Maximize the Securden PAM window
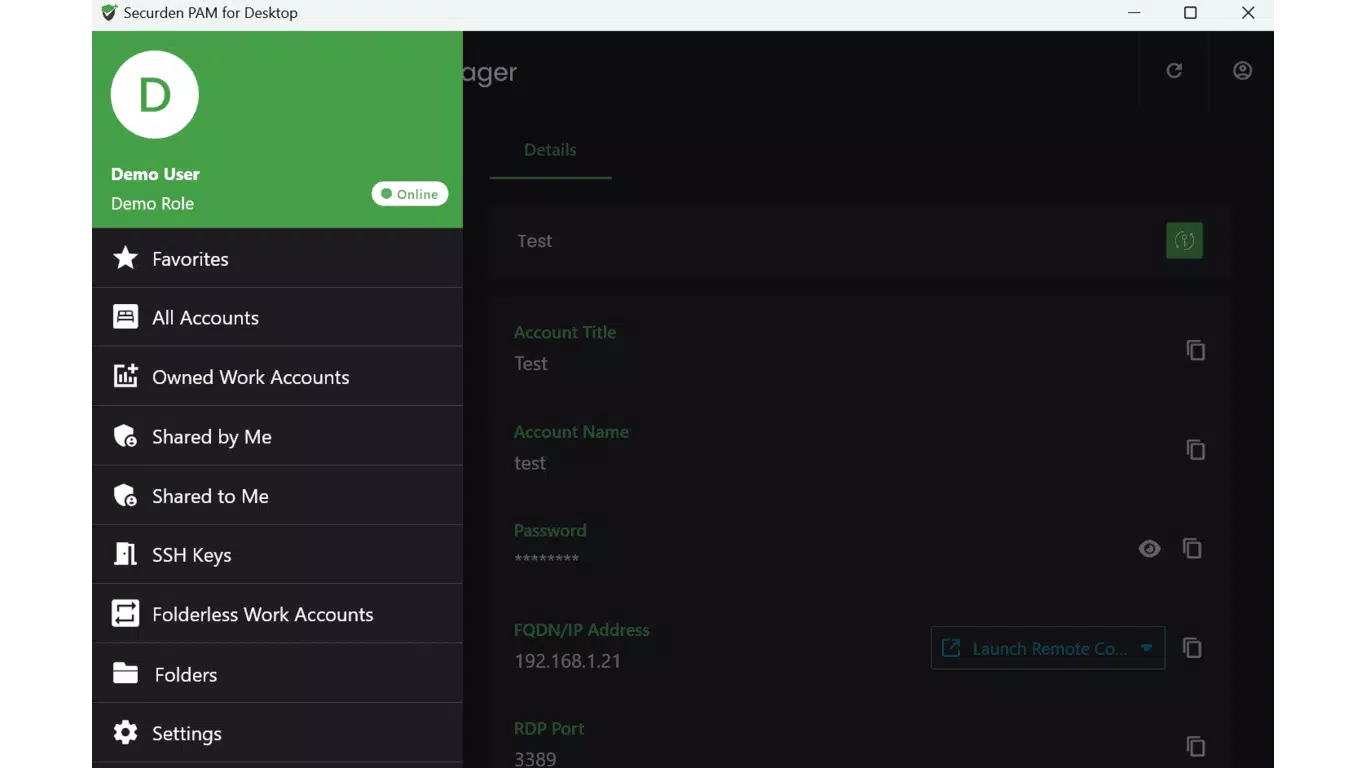This screenshot has width=1366, height=768. click(x=1190, y=13)
